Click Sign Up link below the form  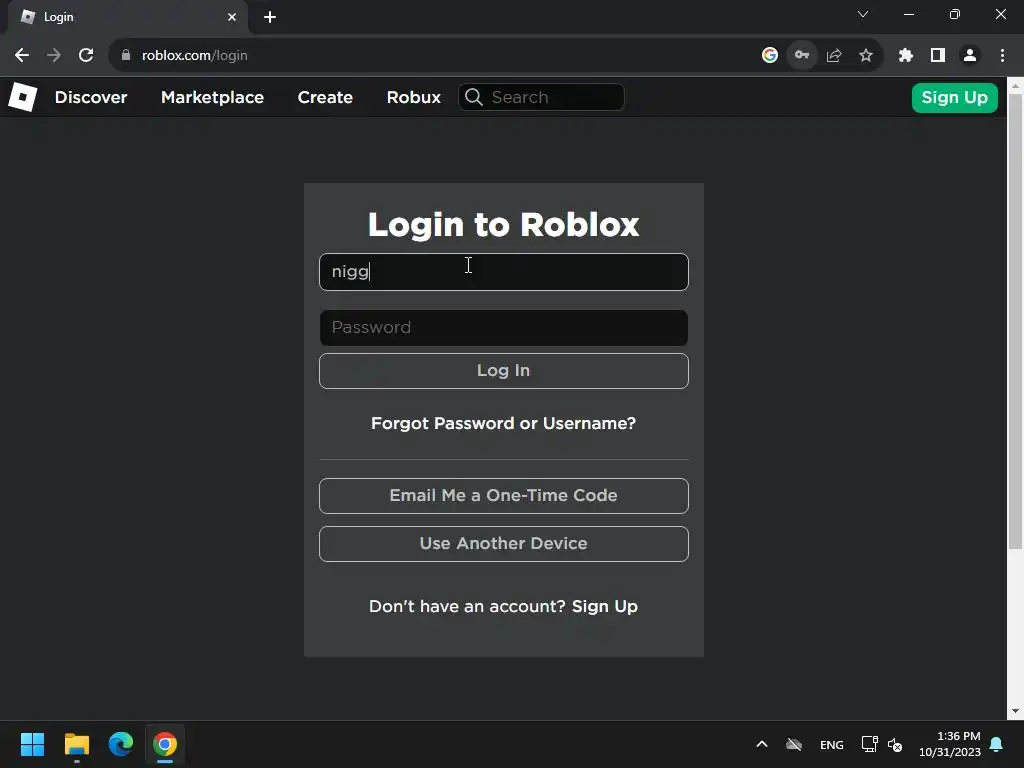(605, 607)
